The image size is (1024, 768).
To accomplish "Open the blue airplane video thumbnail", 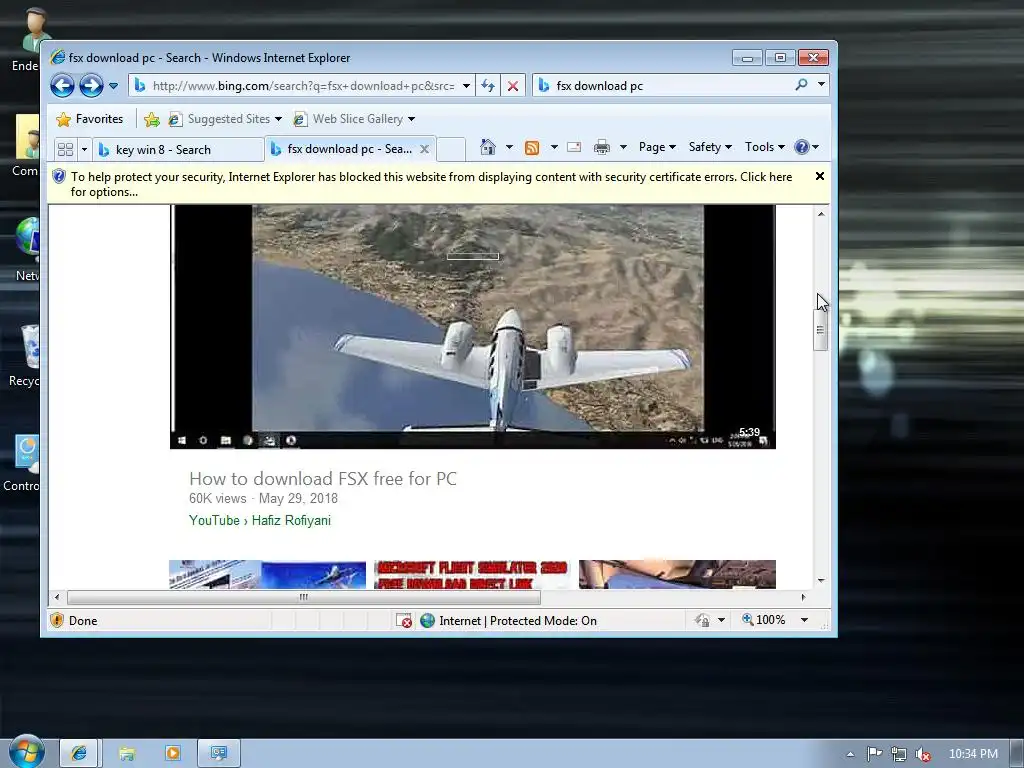I will coord(267,574).
